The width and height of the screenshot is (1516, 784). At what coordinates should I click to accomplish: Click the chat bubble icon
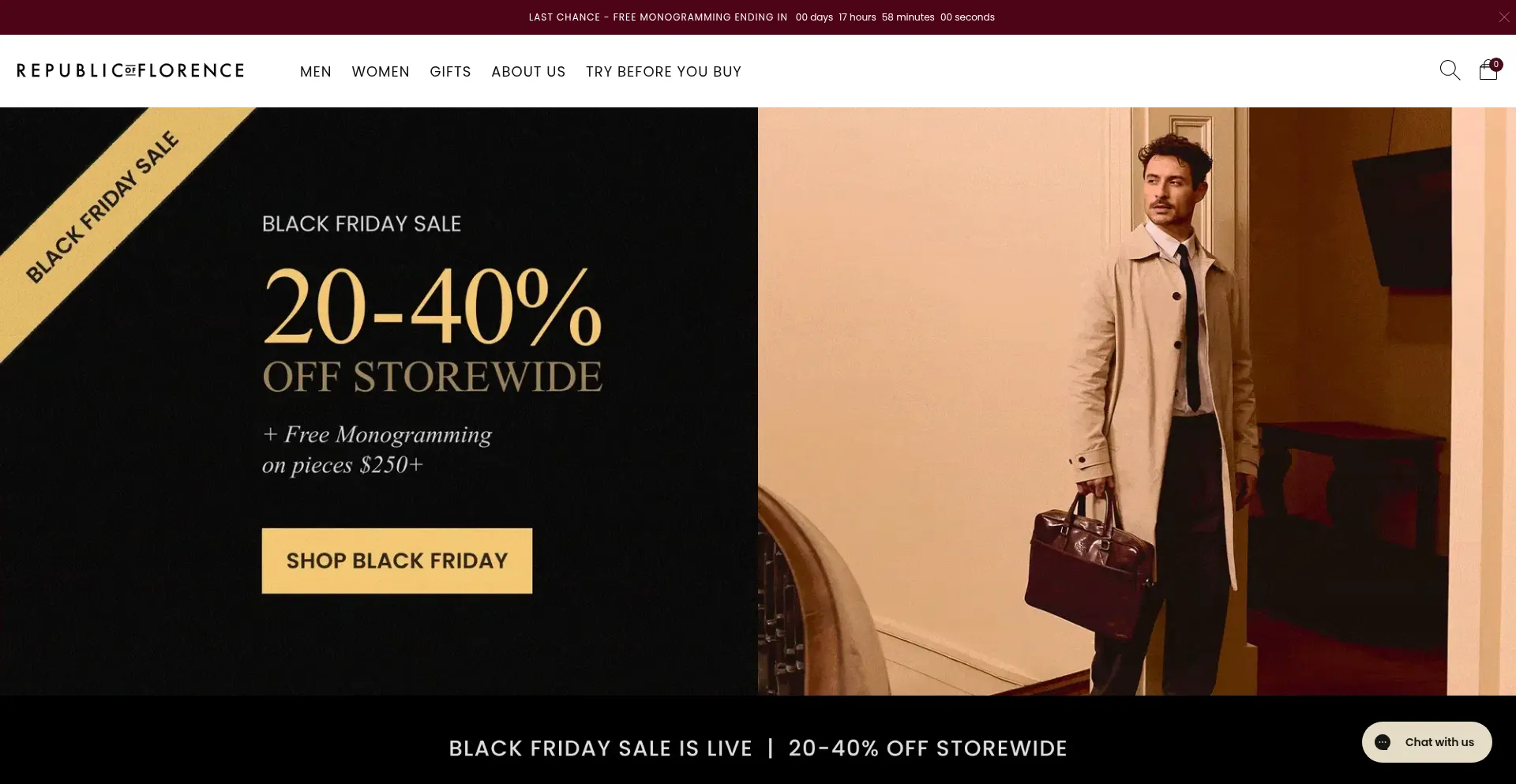1383,742
